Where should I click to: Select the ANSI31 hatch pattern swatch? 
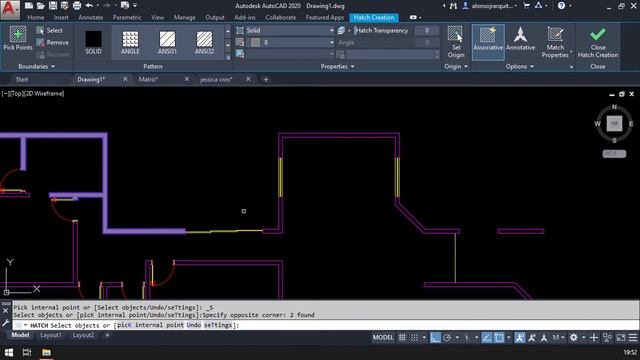click(167, 42)
